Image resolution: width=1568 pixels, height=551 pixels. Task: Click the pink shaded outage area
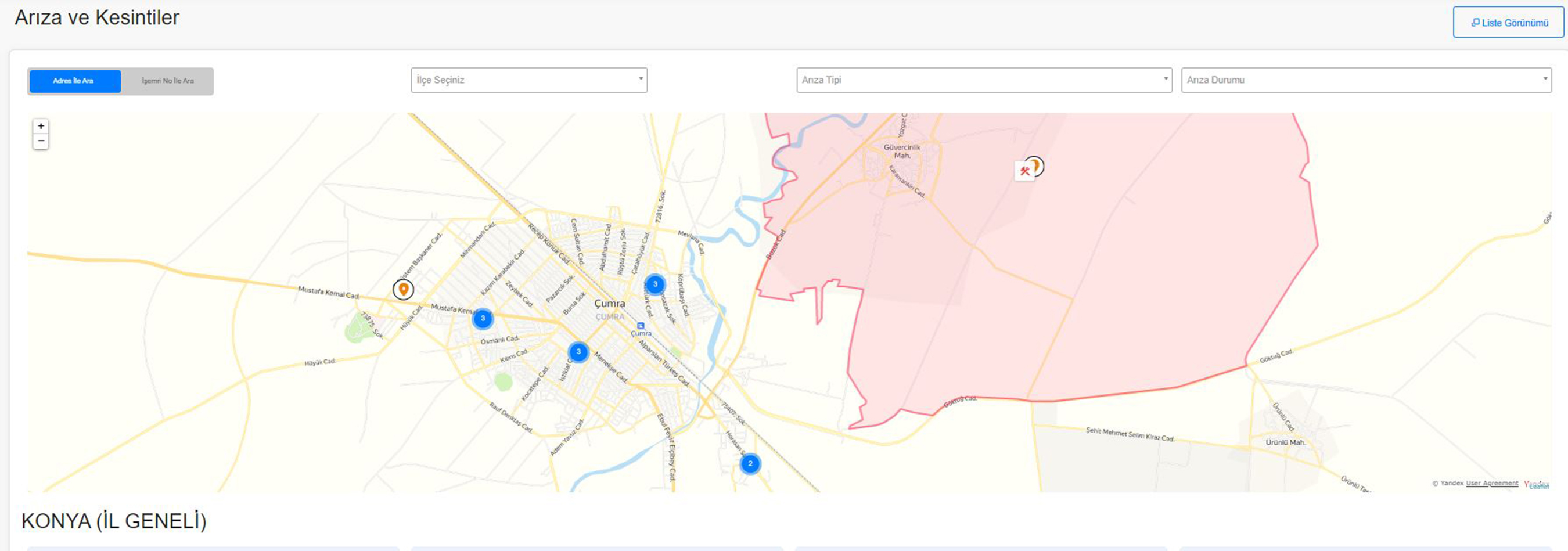1156,274
